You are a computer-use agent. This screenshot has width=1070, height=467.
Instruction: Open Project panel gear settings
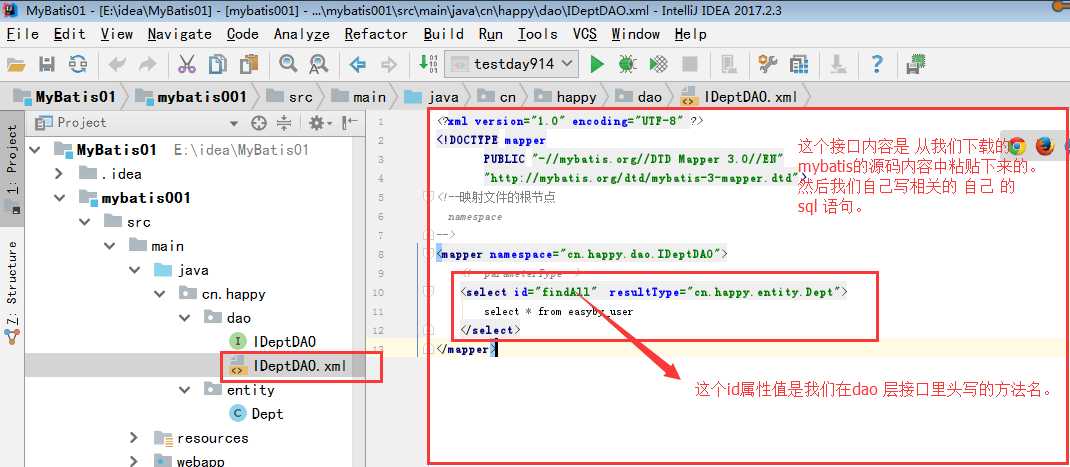(x=319, y=123)
